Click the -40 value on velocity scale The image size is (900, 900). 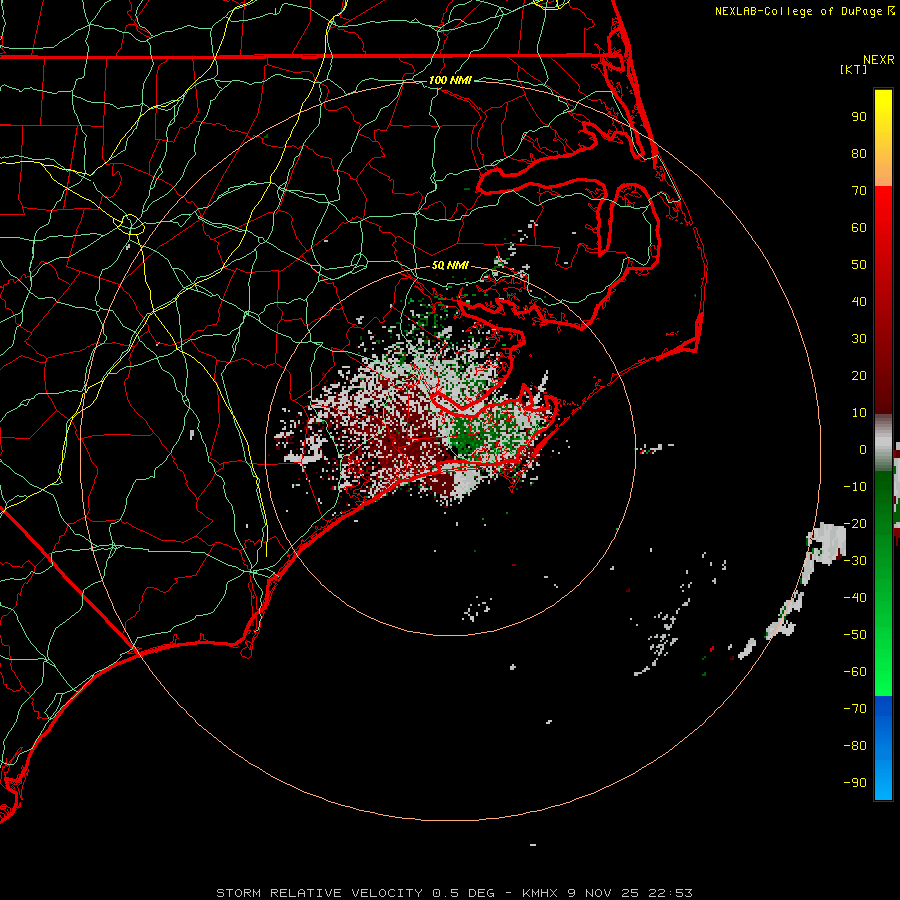coord(855,598)
